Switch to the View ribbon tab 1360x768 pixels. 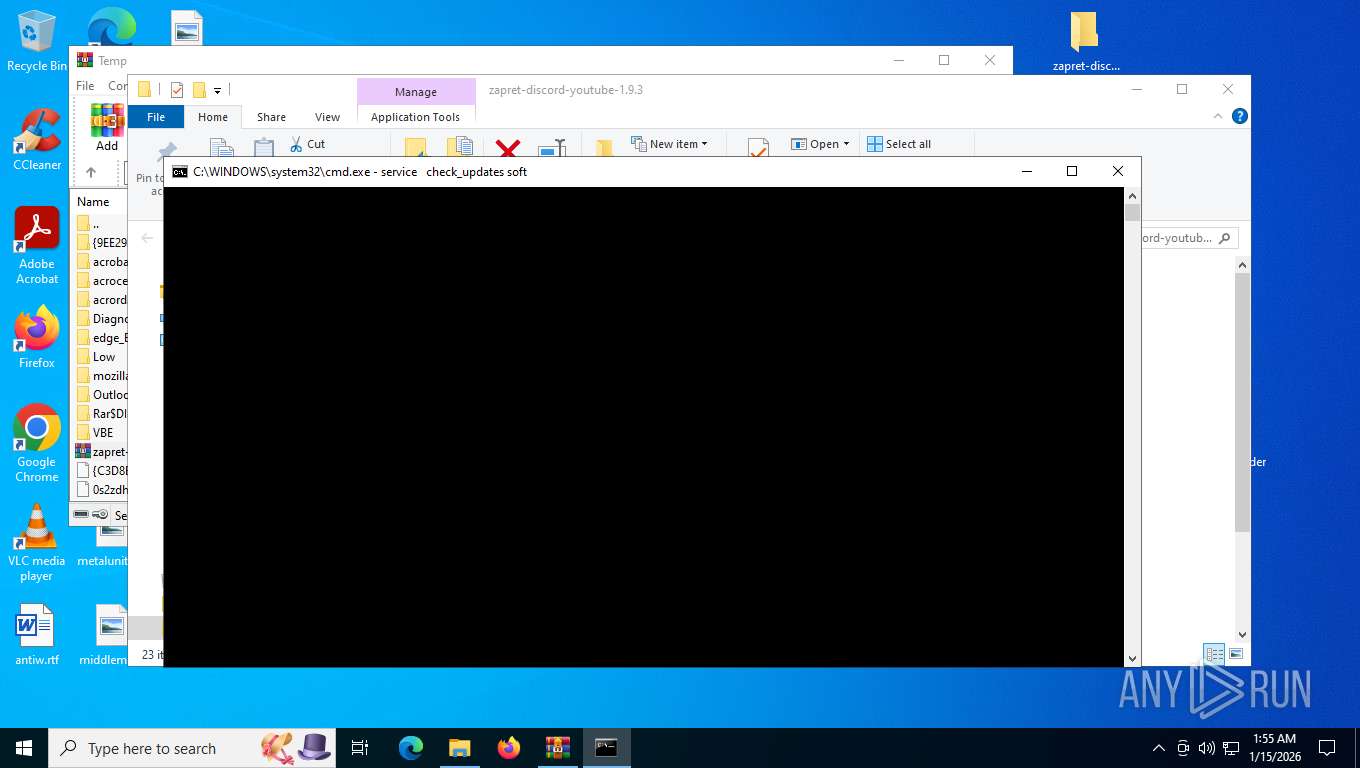point(327,117)
